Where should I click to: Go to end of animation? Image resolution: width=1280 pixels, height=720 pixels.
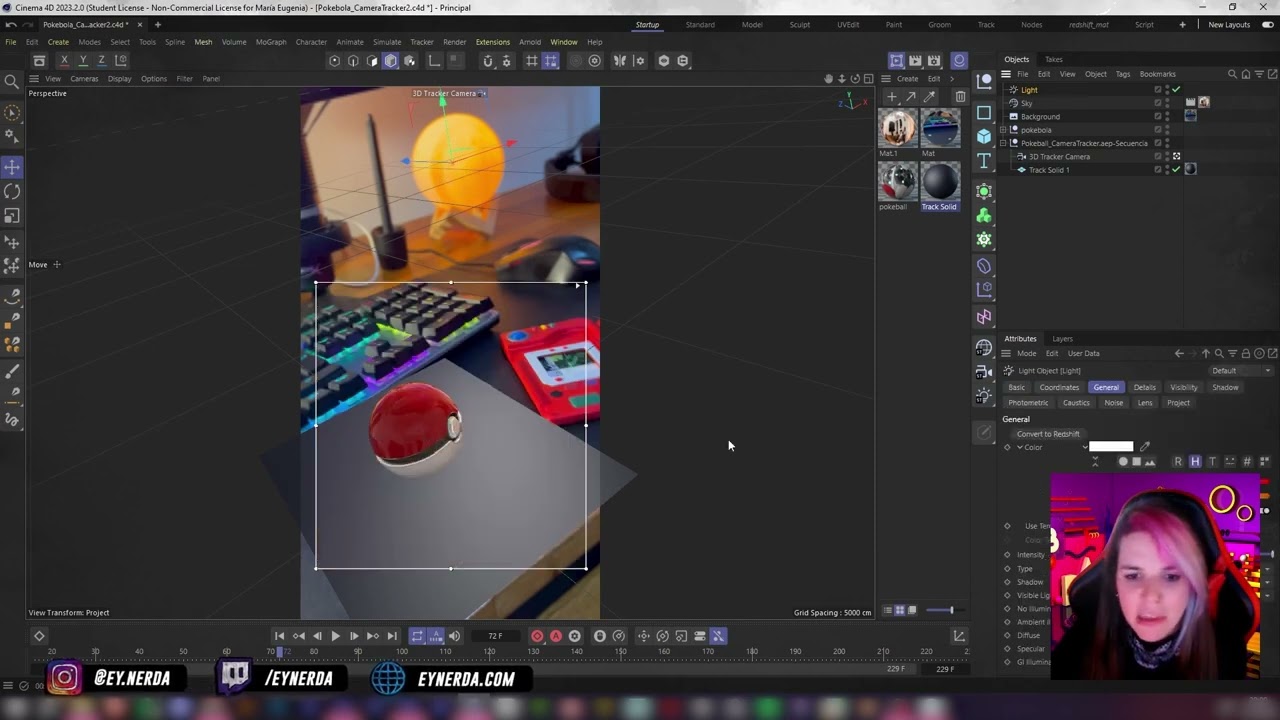click(x=392, y=636)
